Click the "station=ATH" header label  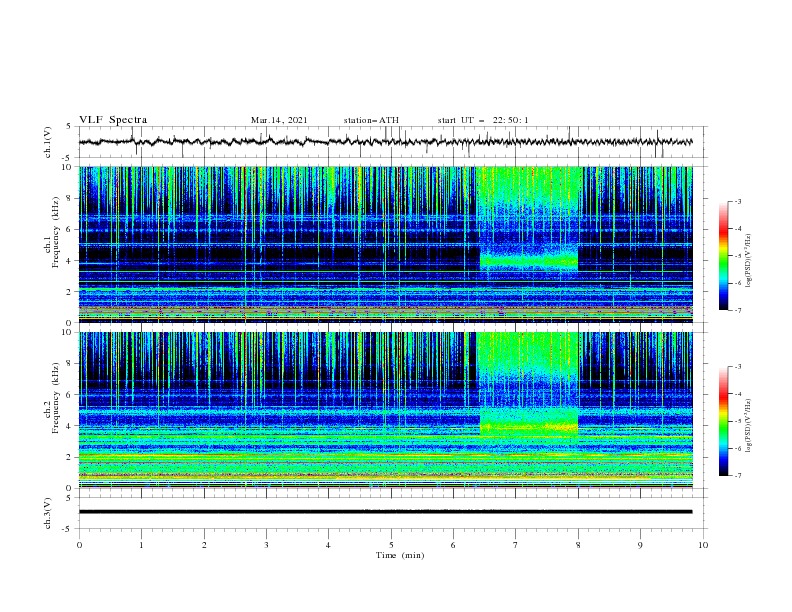tap(371, 120)
